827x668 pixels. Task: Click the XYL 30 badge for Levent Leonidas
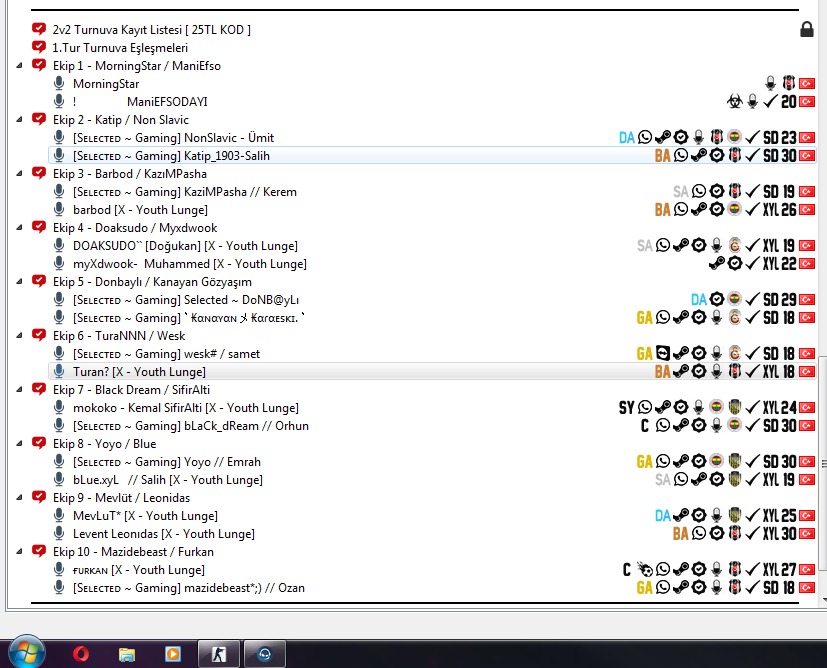click(x=780, y=534)
